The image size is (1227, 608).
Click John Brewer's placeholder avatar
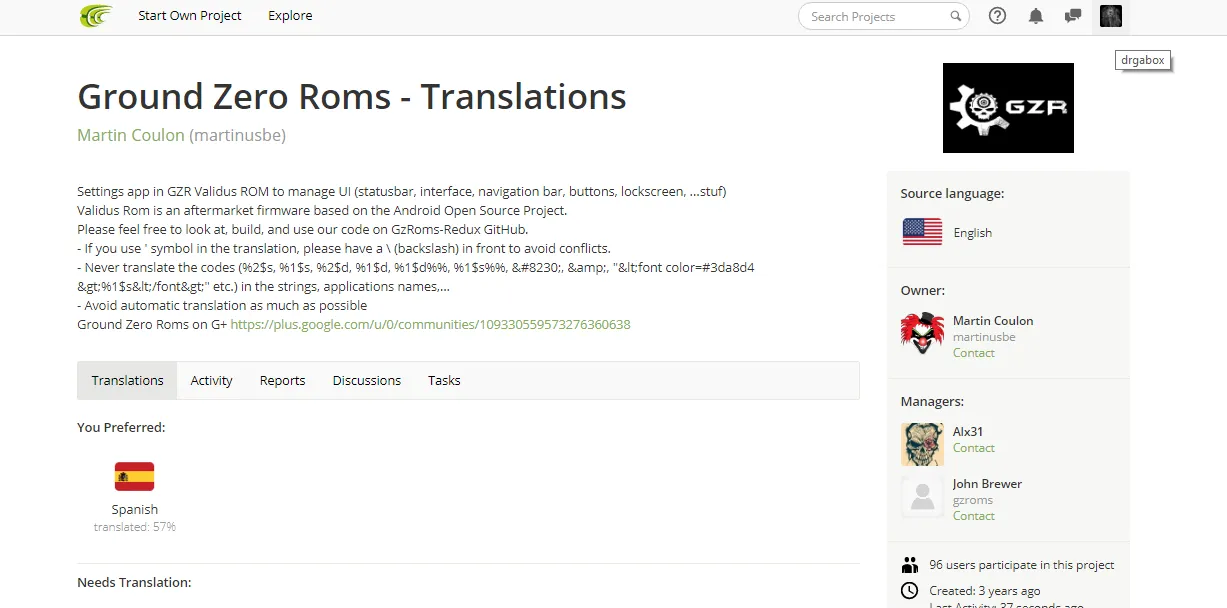(x=922, y=496)
